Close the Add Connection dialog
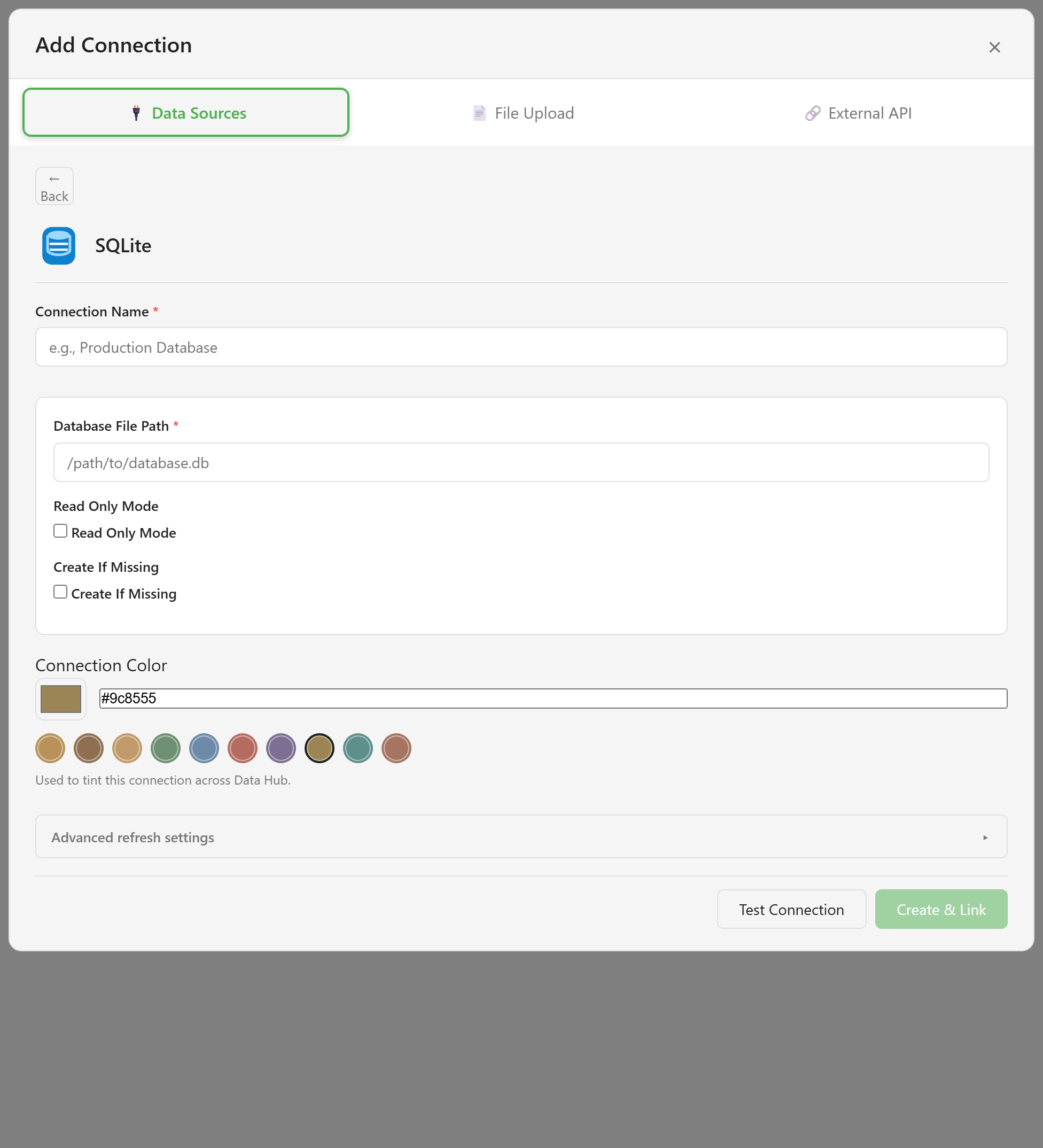This screenshot has width=1043, height=1148. click(x=994, y=47)
